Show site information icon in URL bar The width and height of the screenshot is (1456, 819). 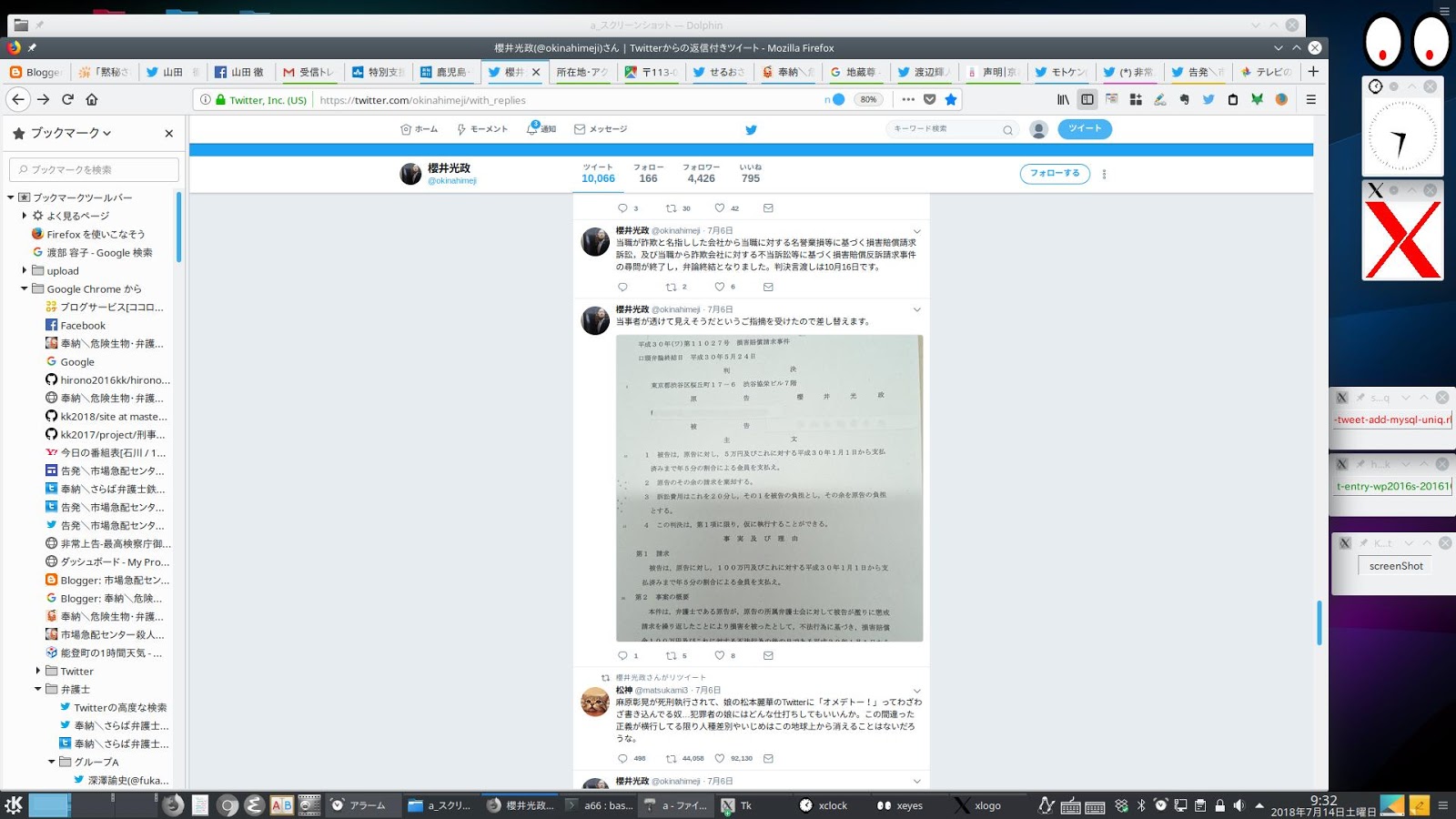pos(206,100)
